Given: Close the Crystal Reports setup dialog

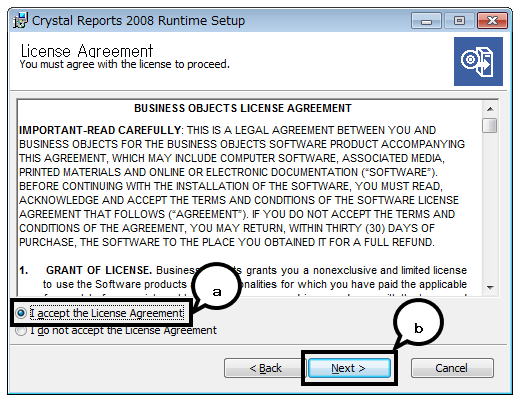Looking at the screenshot, I should tap(492, 21).
